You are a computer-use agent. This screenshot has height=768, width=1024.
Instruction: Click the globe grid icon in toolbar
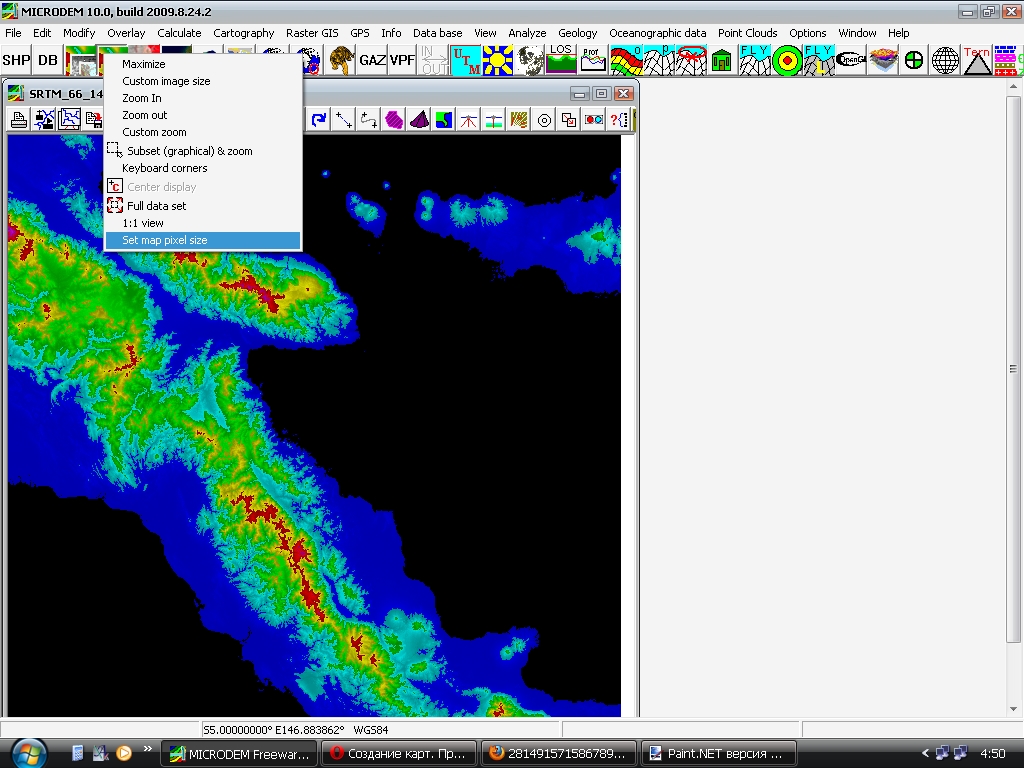click(945, 60)
